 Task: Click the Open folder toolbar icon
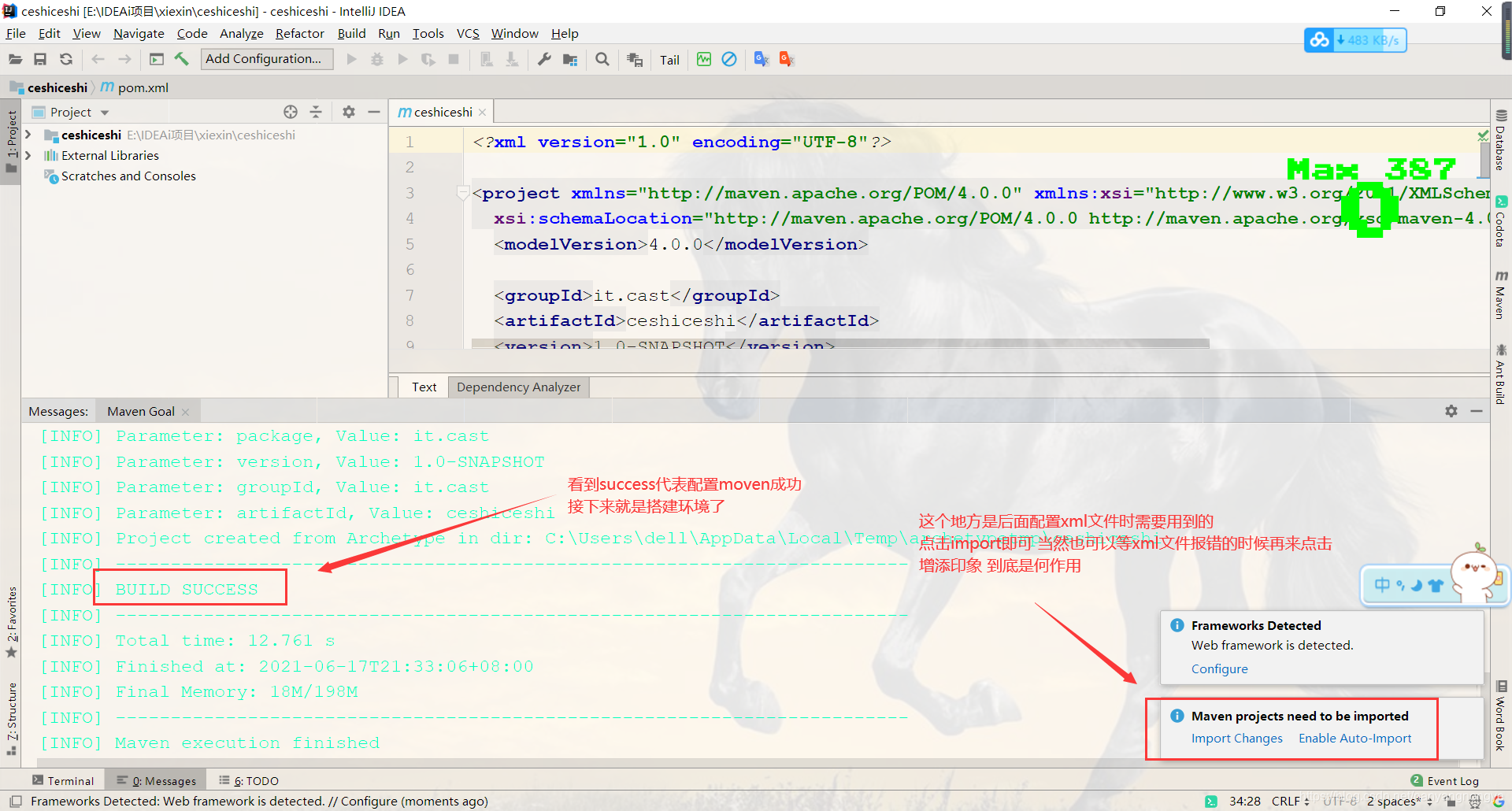tap(15, 59)
